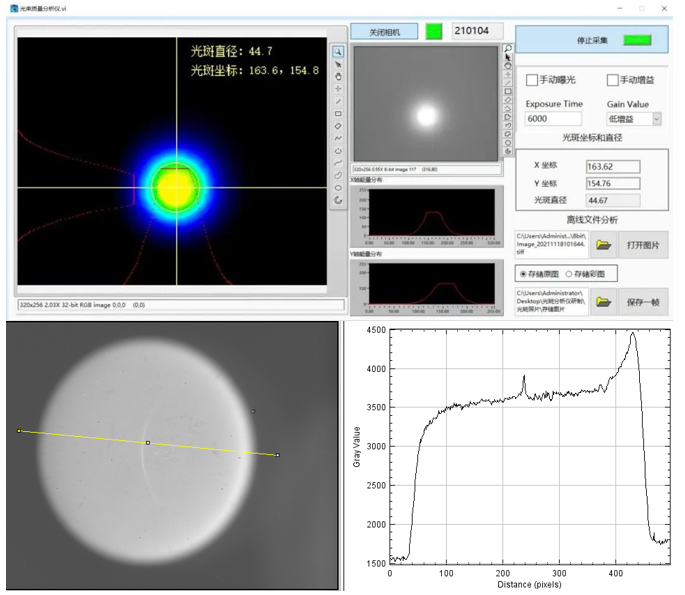The image size is (685, 595).
Task: Click the left endpoint handle of yellow line
Action: (19, 431)
